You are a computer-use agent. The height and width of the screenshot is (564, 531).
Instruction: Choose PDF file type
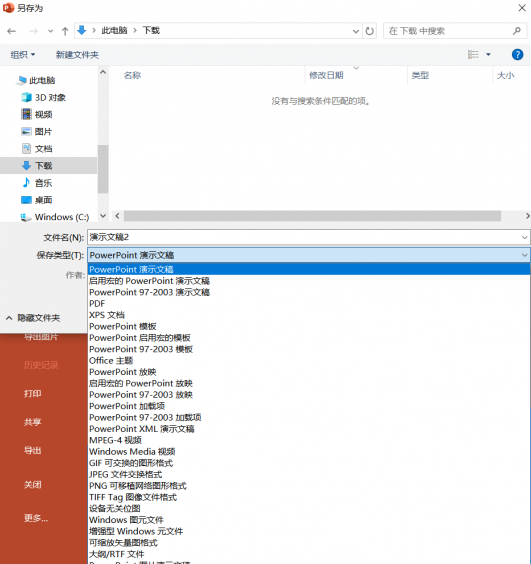(x=309, y=304)
